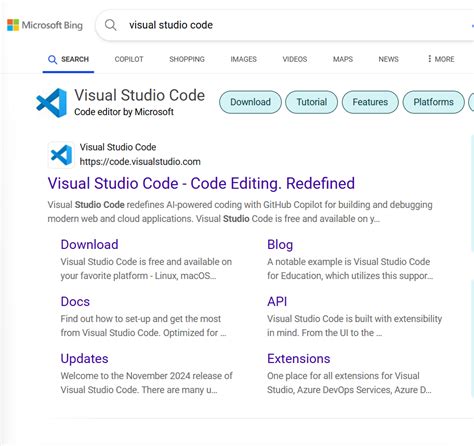Click the large Visual Studio Code logo
This screenshot has width=474, height=446.
click(52, 103)
